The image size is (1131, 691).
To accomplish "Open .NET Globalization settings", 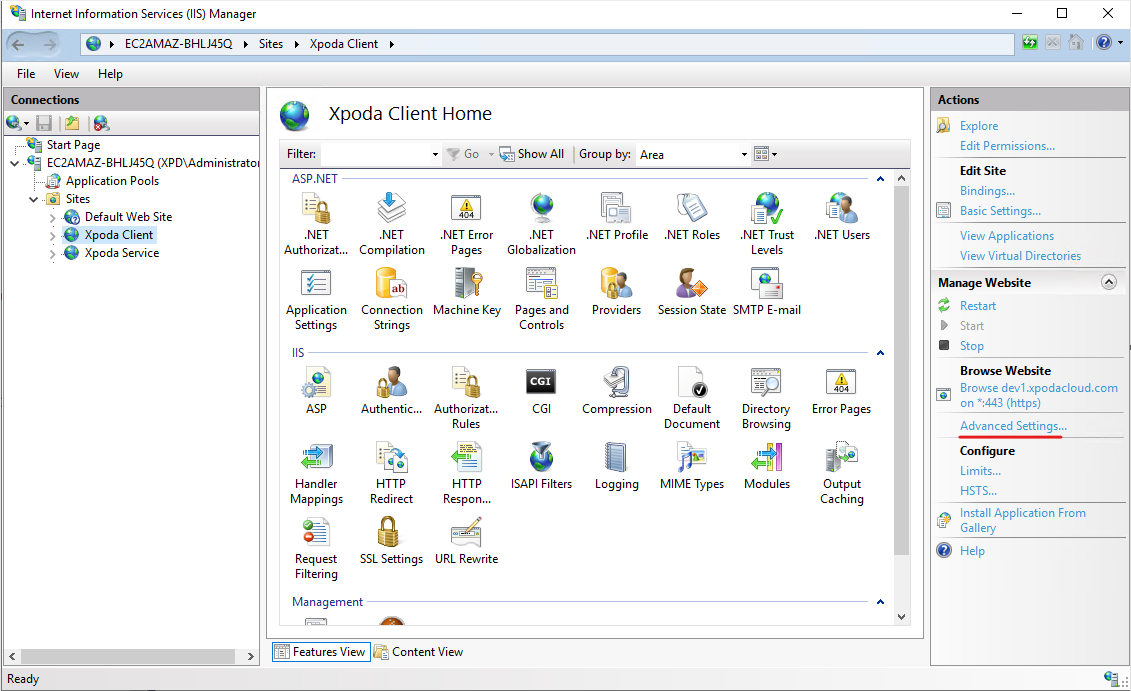I will coord(542,224).
